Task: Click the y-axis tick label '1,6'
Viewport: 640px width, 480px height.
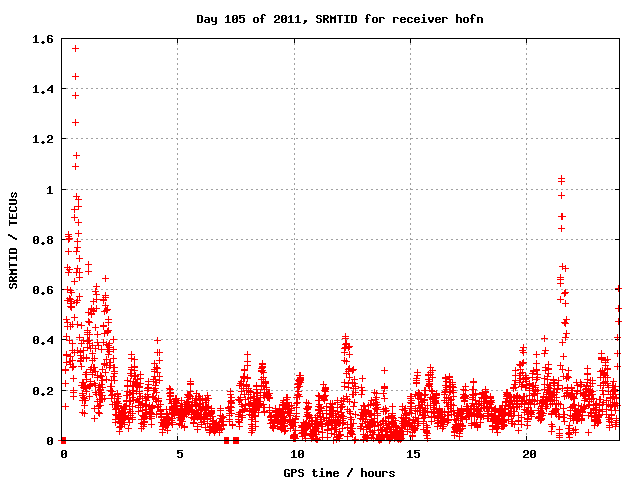Action: 43,40
